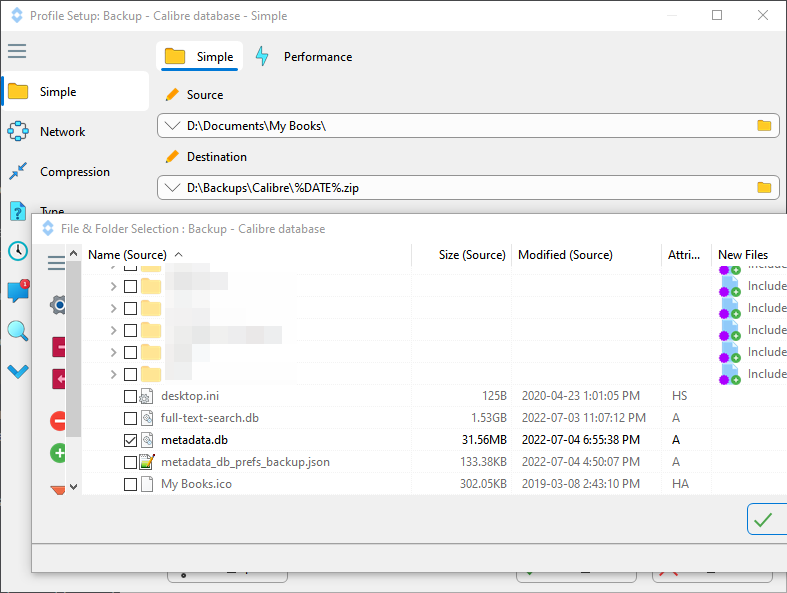Image resolution: width=787 pixels, height=593 pixels.
Task: Untick the metadata.db checkbox
Action: tap(130, 440)
